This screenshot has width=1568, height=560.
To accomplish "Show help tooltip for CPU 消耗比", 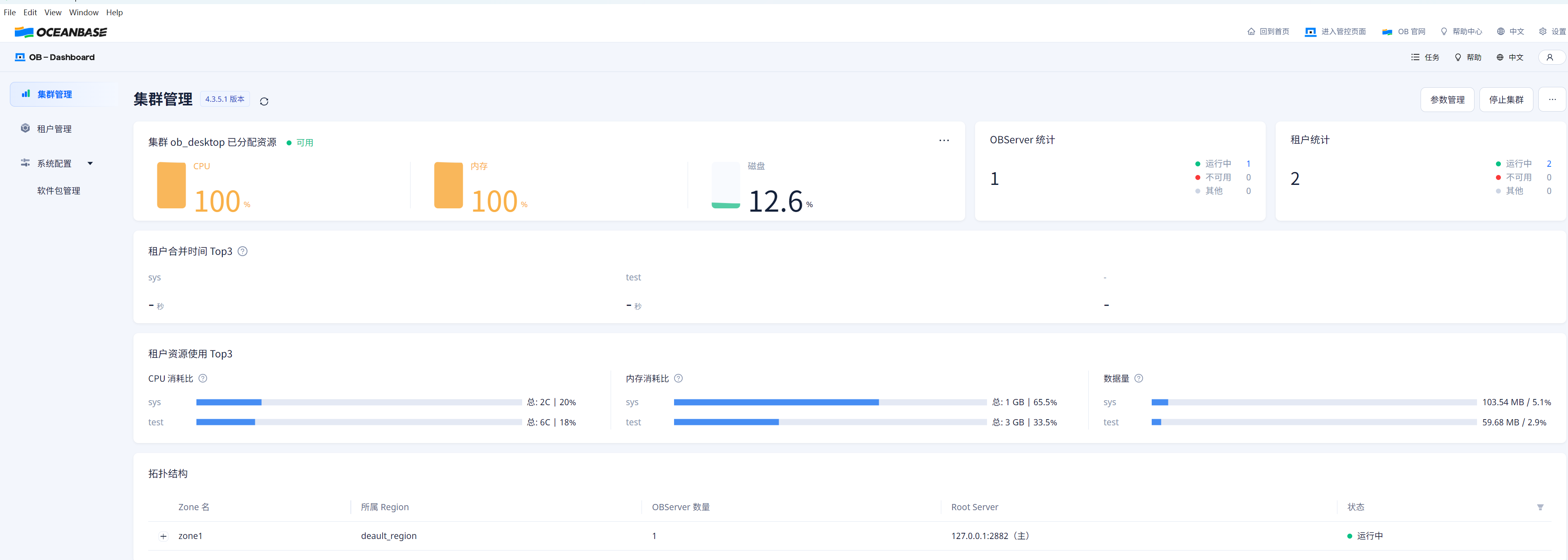I will point(203,378).
